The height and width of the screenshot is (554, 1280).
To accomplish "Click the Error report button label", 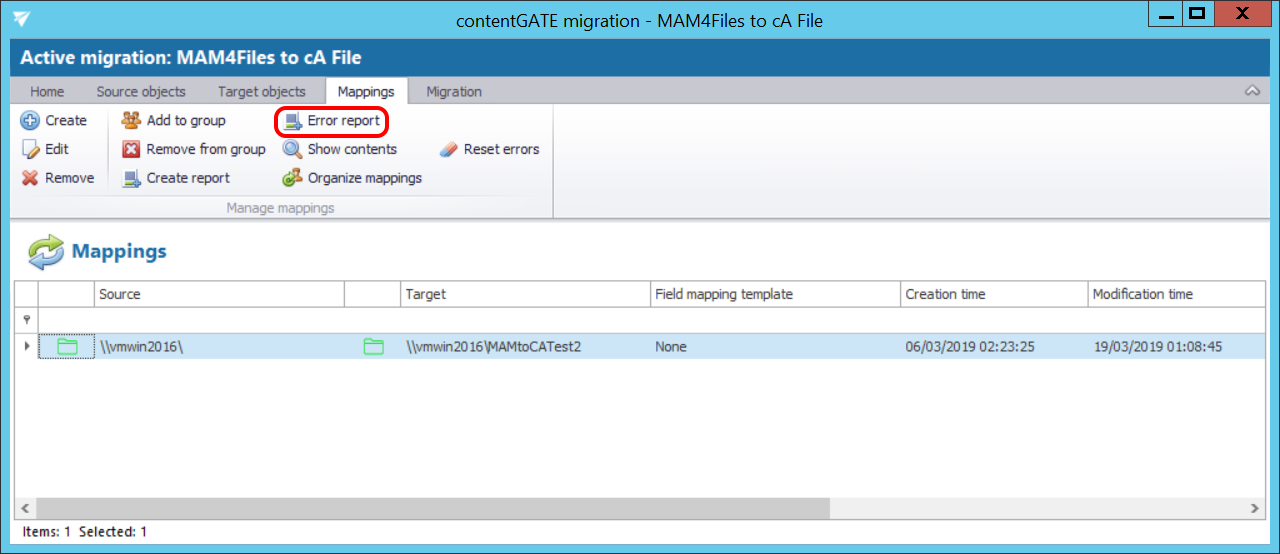I will click(343, 121).
